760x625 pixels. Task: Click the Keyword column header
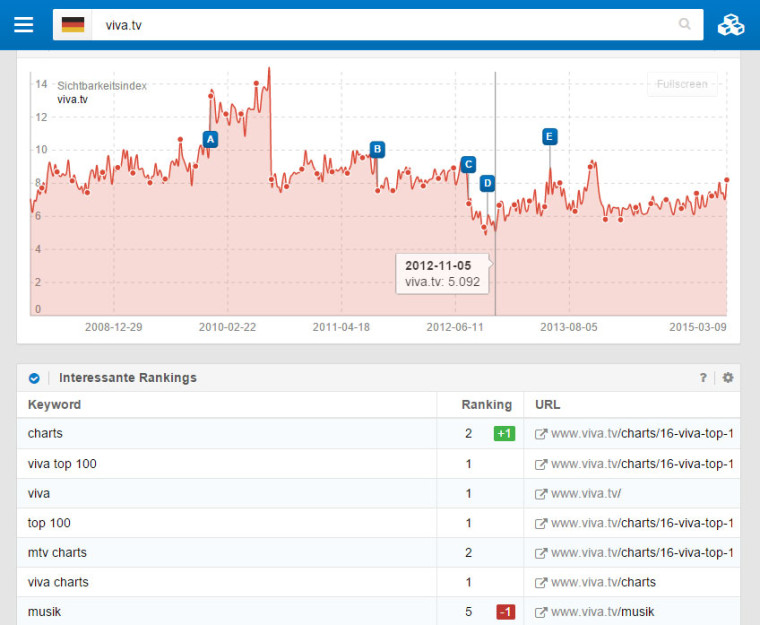click(x=54, y=405)
